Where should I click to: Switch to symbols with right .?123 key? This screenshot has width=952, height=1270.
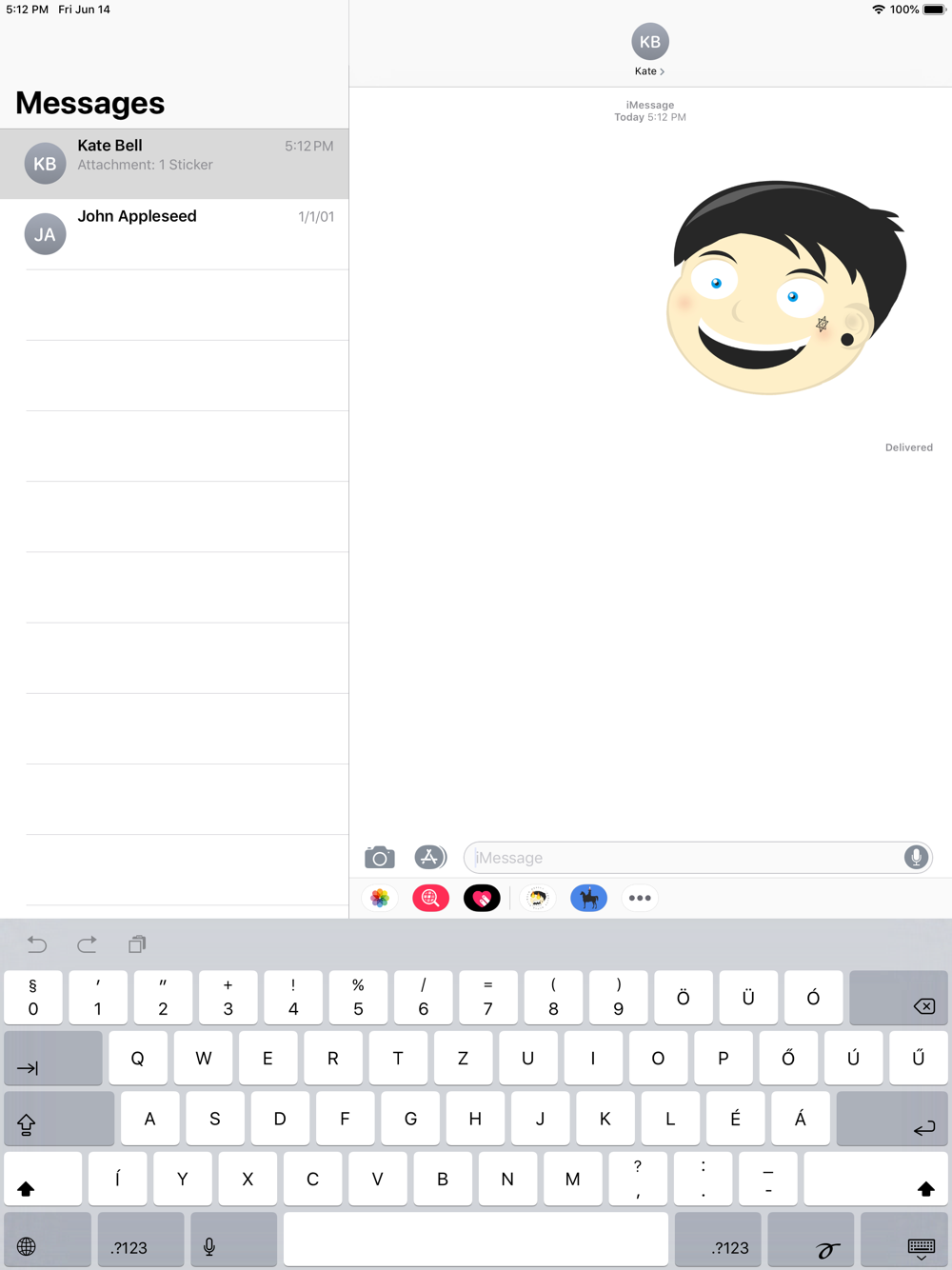point(718,1240)
